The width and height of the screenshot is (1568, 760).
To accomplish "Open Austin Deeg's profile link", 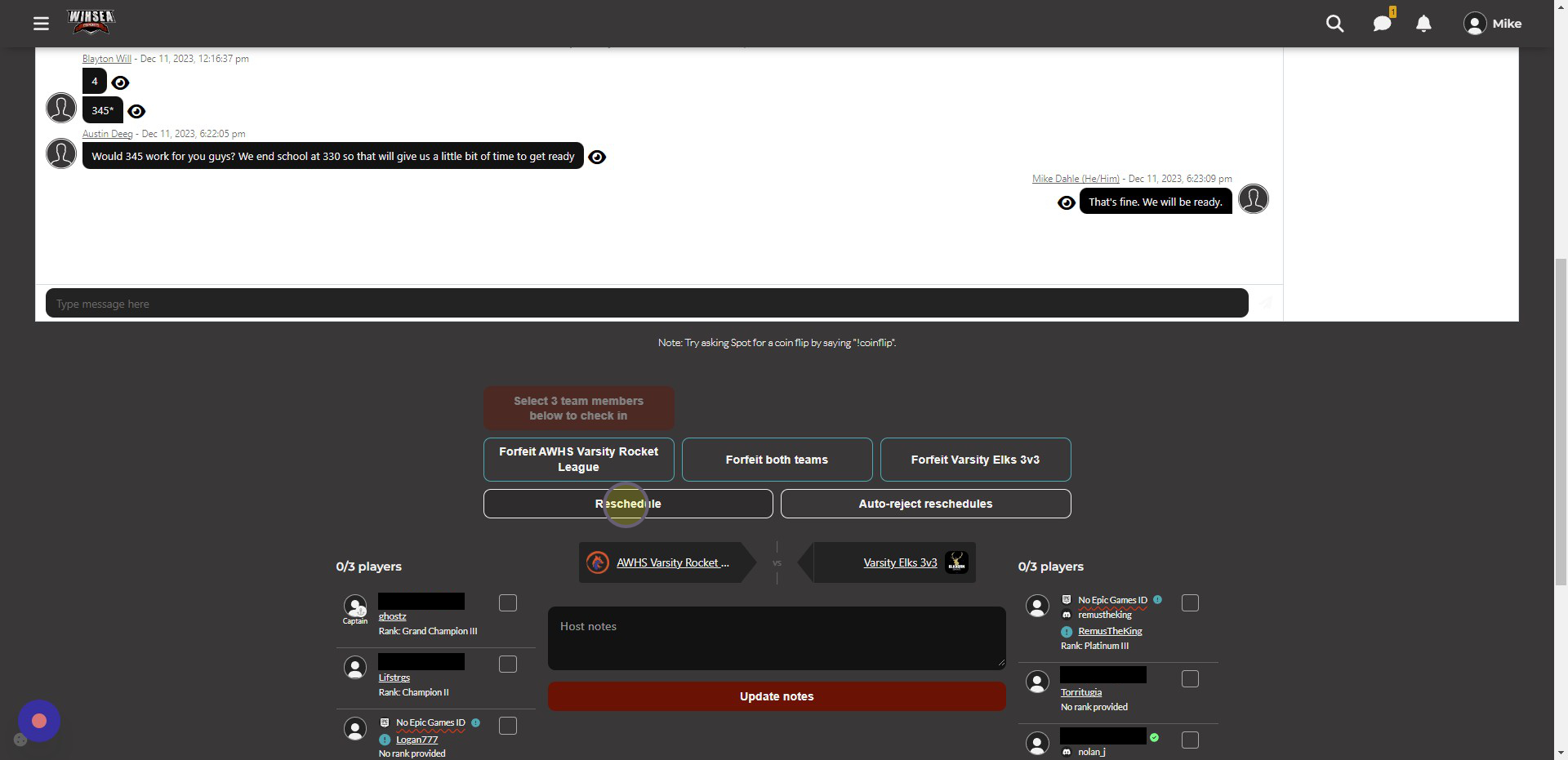I will [107, 134].
